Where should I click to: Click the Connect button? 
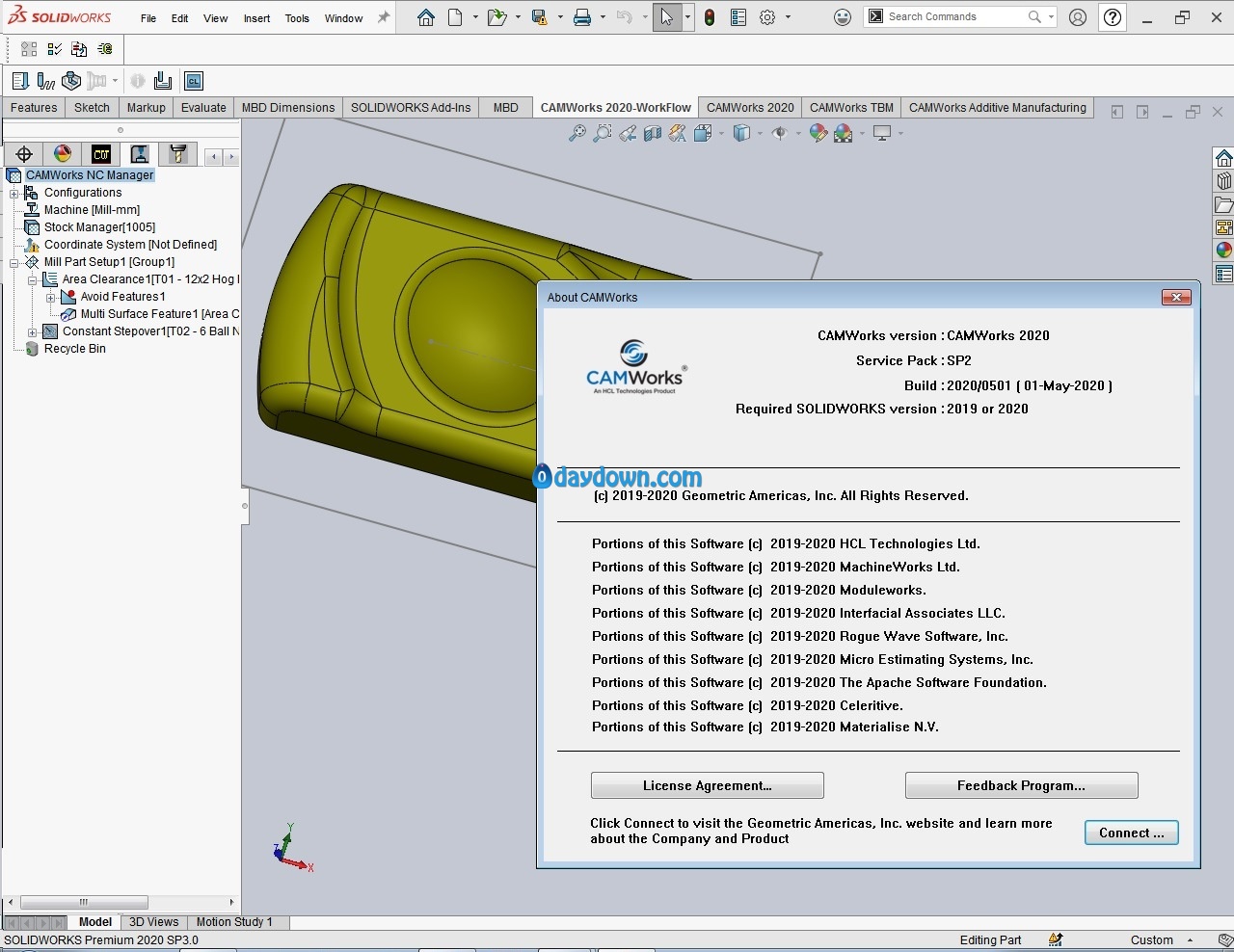point(1132,833)
